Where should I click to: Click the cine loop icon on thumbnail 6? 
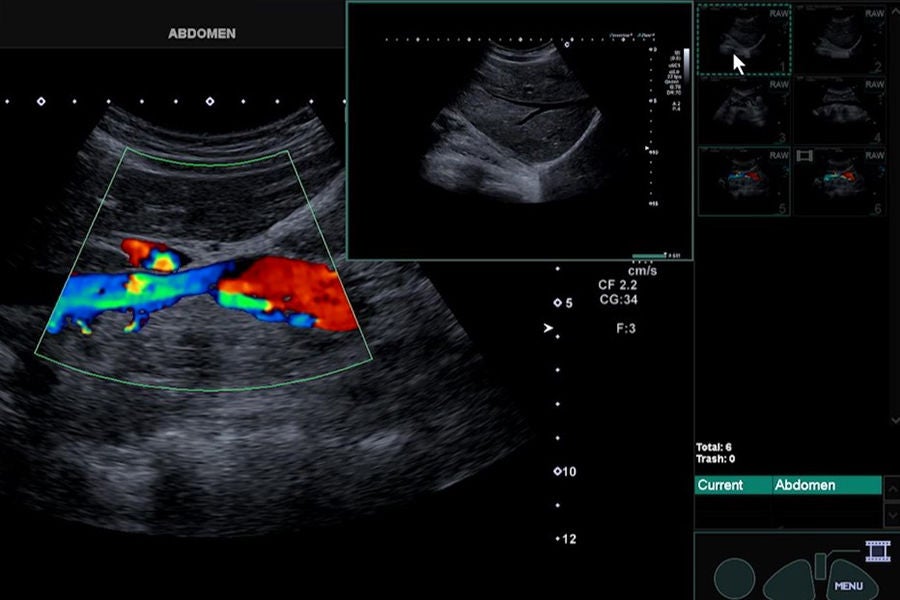tap(805, 156)
